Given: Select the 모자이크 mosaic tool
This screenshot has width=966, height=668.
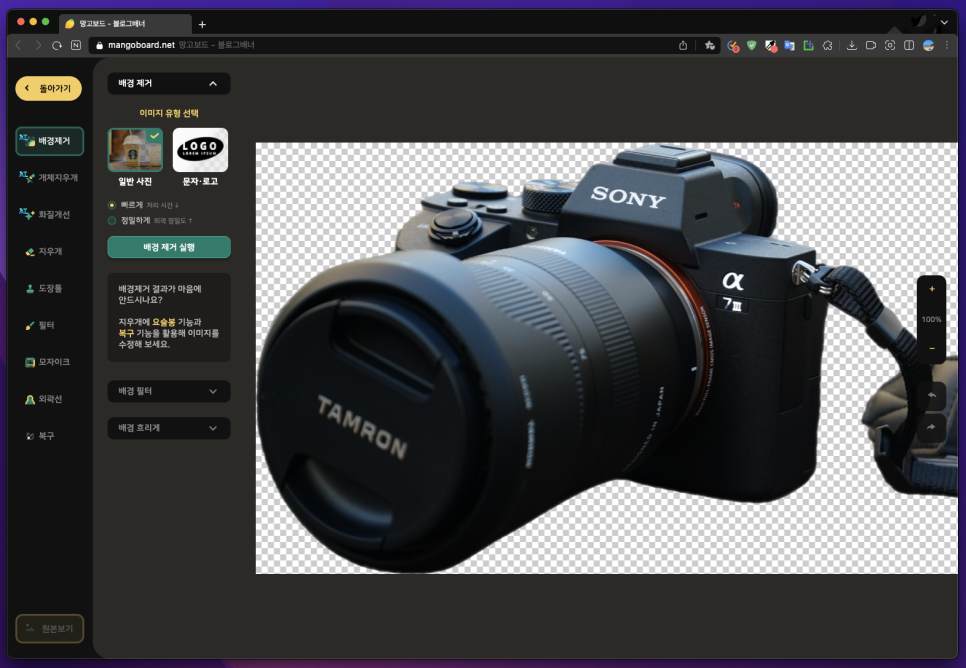Looking at the screenshot, I should (x=49, y=362).
